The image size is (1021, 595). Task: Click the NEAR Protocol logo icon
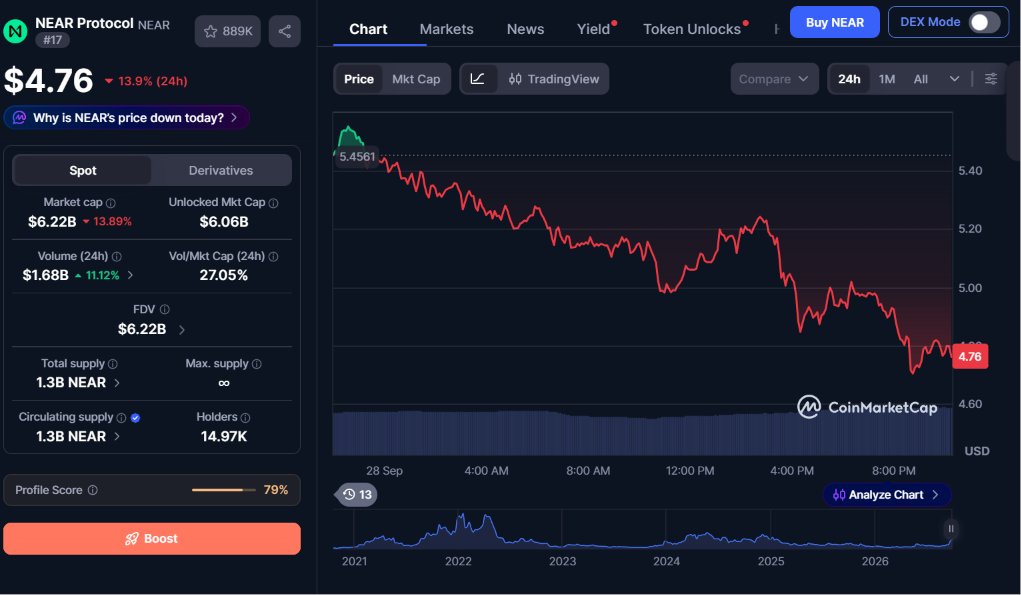tap(15, 31)
